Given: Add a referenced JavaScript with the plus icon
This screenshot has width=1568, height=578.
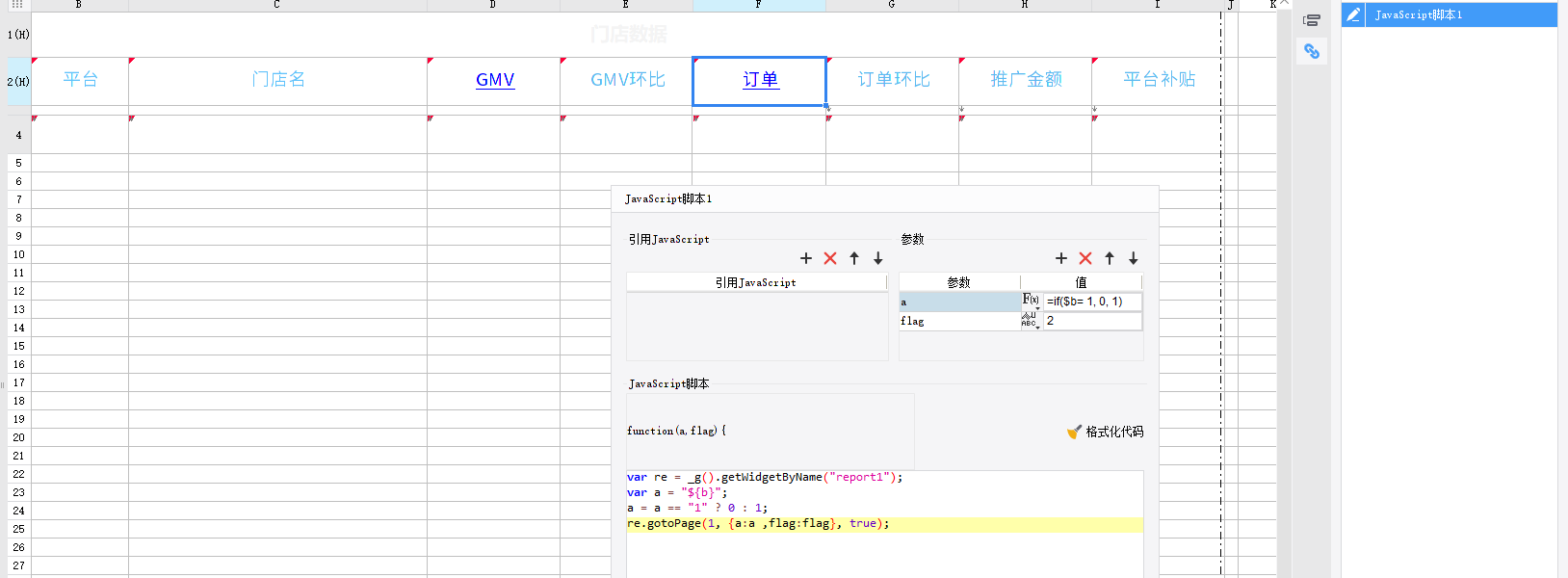Looking at the screenshot, I should click(x=806, y=258).
